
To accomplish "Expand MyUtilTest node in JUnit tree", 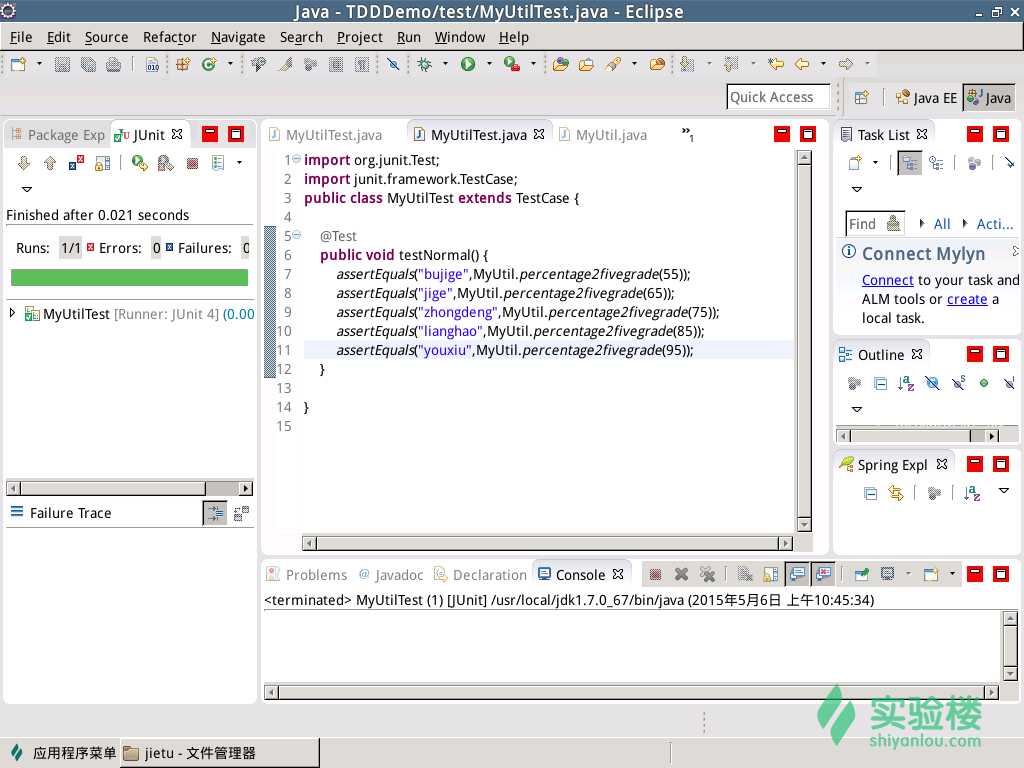I will click(x=12, y=313).
